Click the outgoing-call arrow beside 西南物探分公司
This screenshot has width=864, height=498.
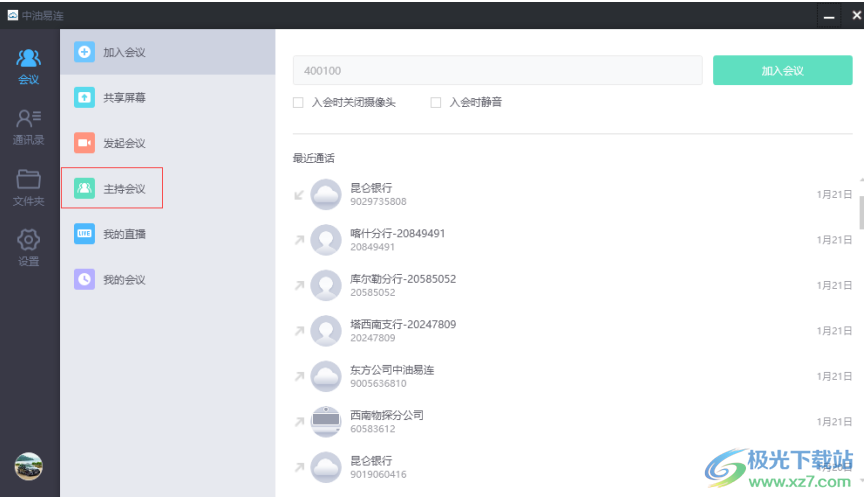[299, 422]
